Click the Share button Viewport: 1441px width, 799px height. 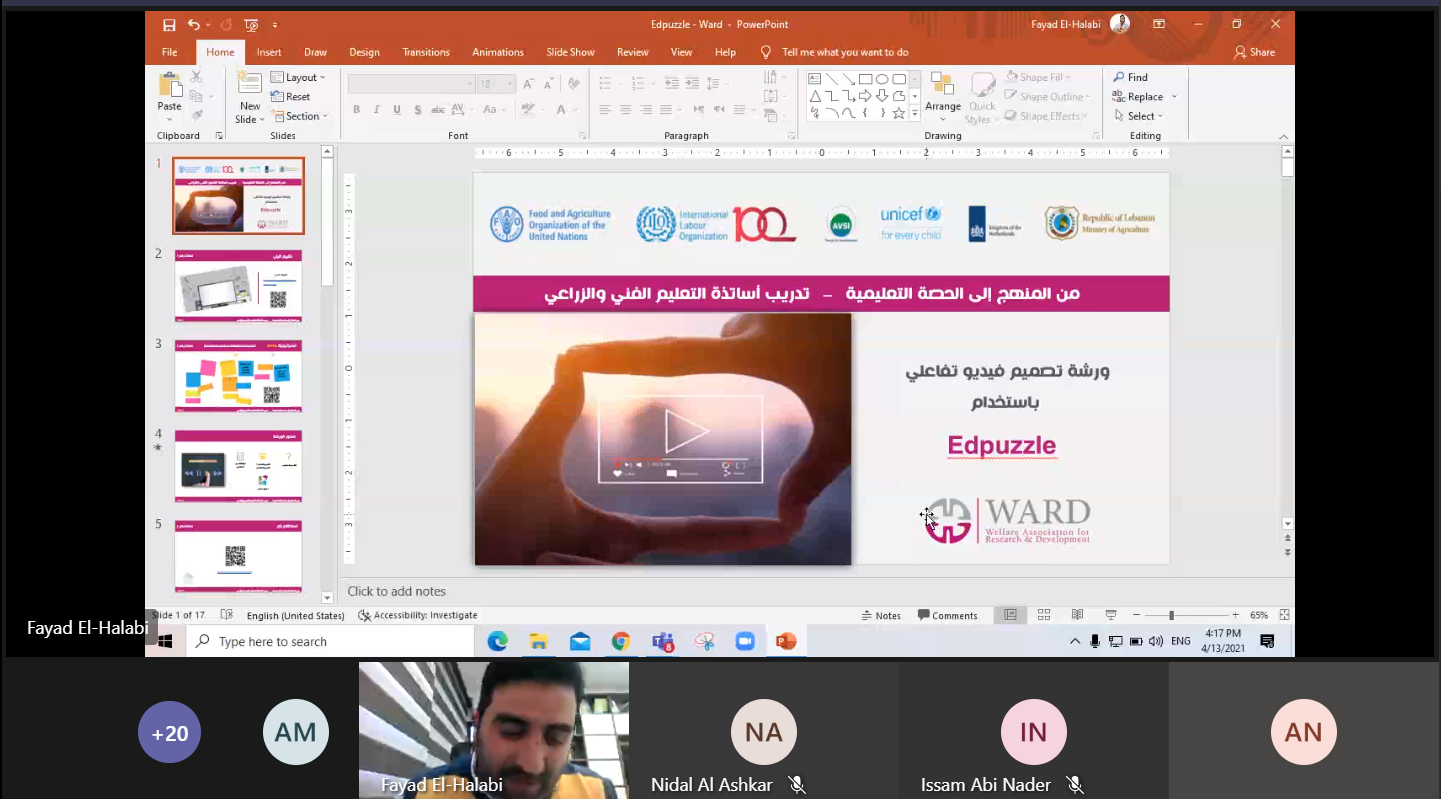(x=1255, y=52)
